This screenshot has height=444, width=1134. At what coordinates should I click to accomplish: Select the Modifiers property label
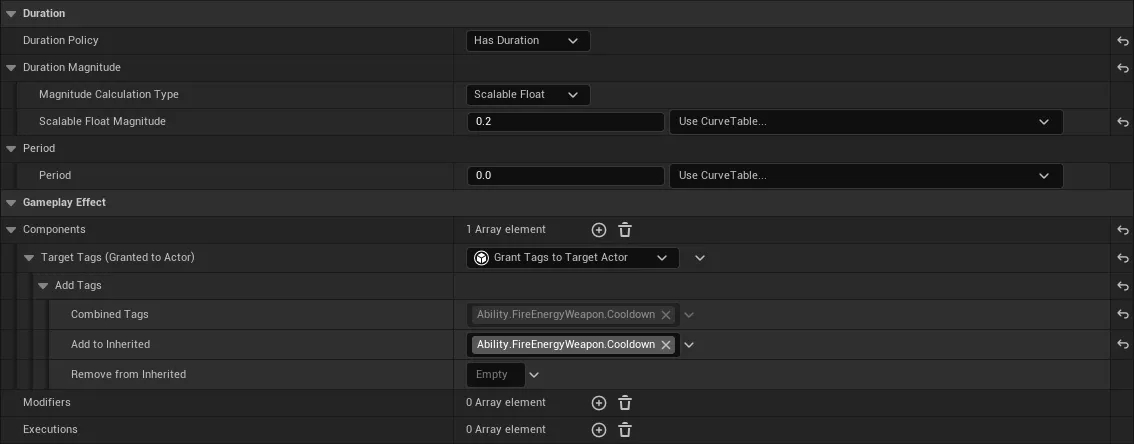(47, 402)
